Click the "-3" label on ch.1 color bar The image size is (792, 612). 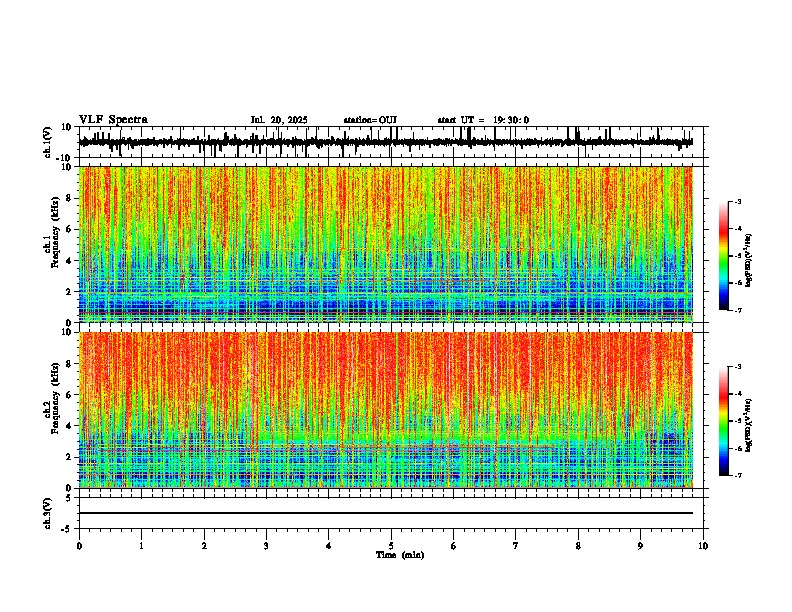pyautogui.click(x=738, y=201)
